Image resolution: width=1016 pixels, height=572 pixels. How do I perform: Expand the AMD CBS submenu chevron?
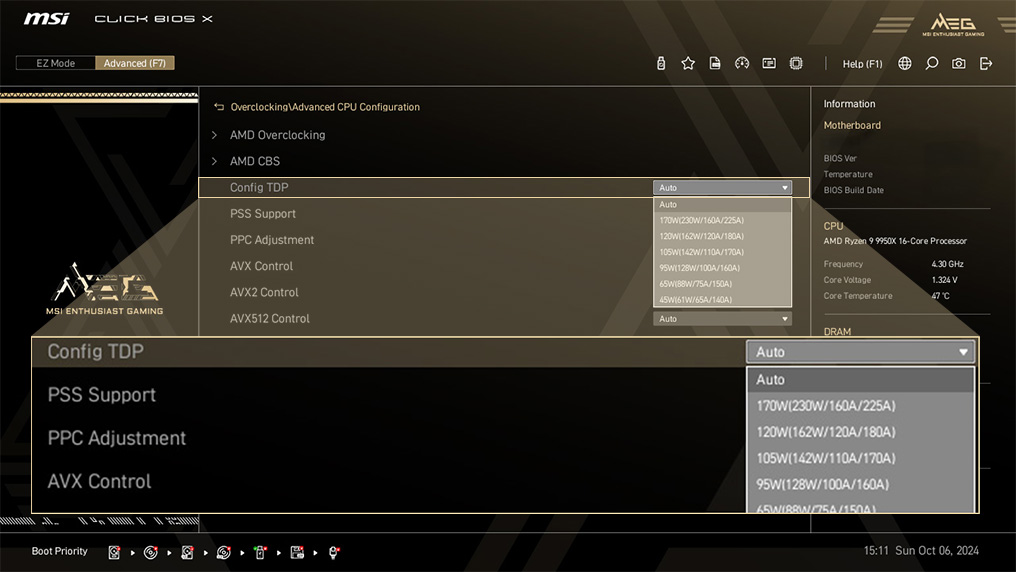pos(214,161)
